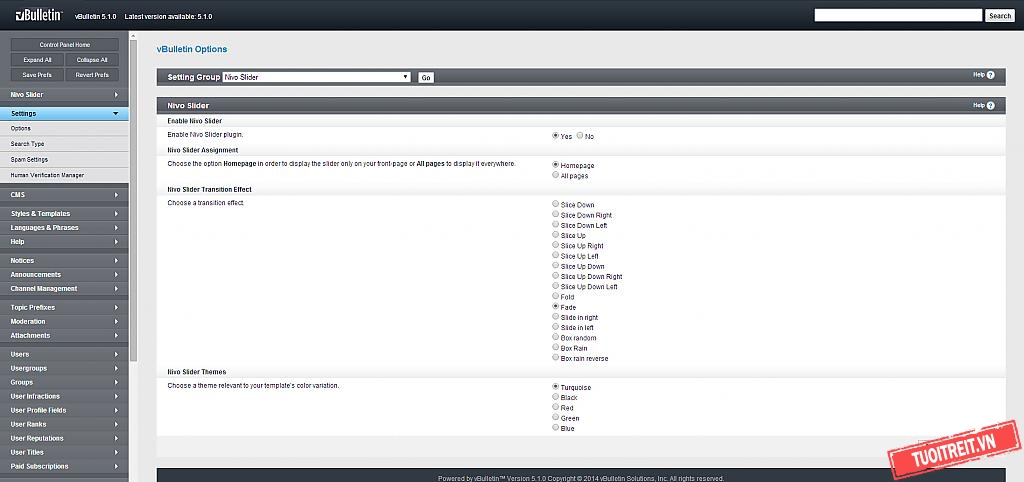Image resolution: width=1024 pixels, height=482 pixels.
Task: Click Help icon in Nivo Slider header
Action: tap(990, 105)
